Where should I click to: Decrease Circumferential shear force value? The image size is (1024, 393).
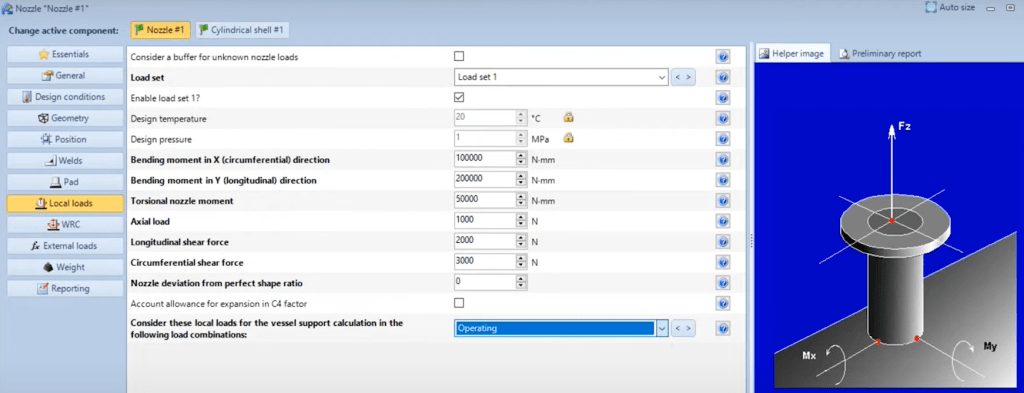pyautogui.click(x=521, y=266)
